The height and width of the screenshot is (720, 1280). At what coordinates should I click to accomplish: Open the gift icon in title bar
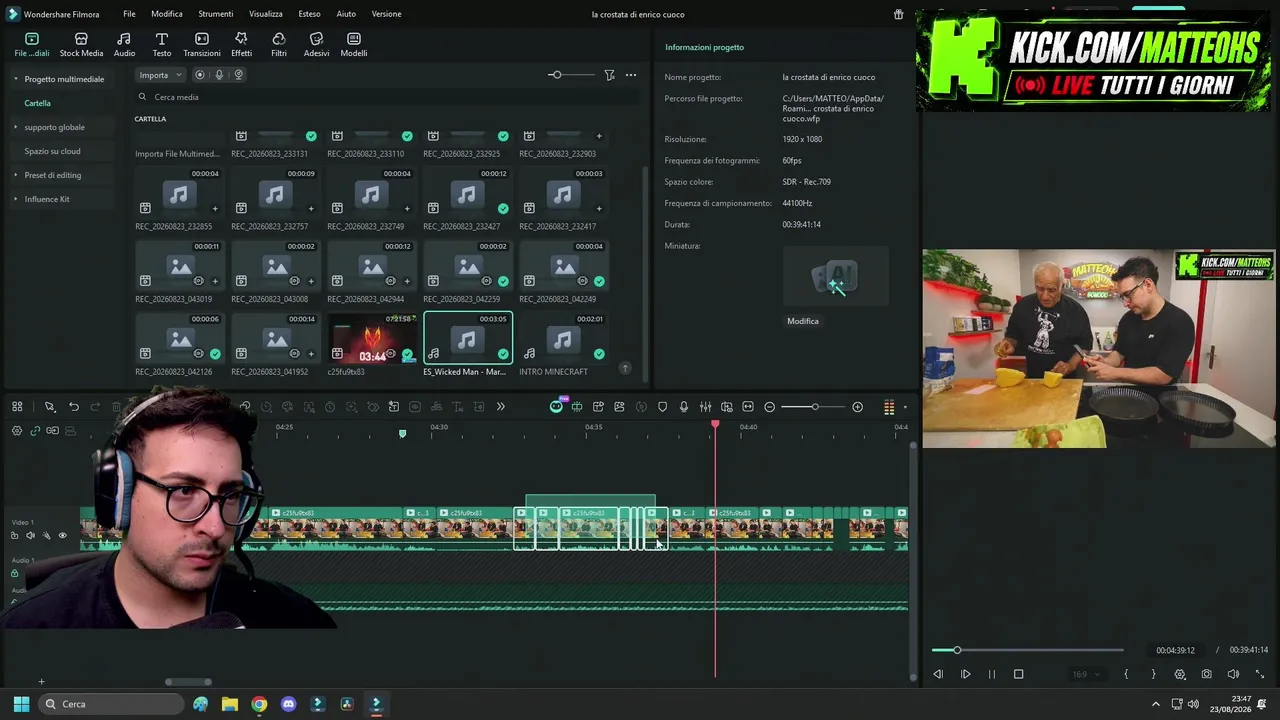pos(898,14)
